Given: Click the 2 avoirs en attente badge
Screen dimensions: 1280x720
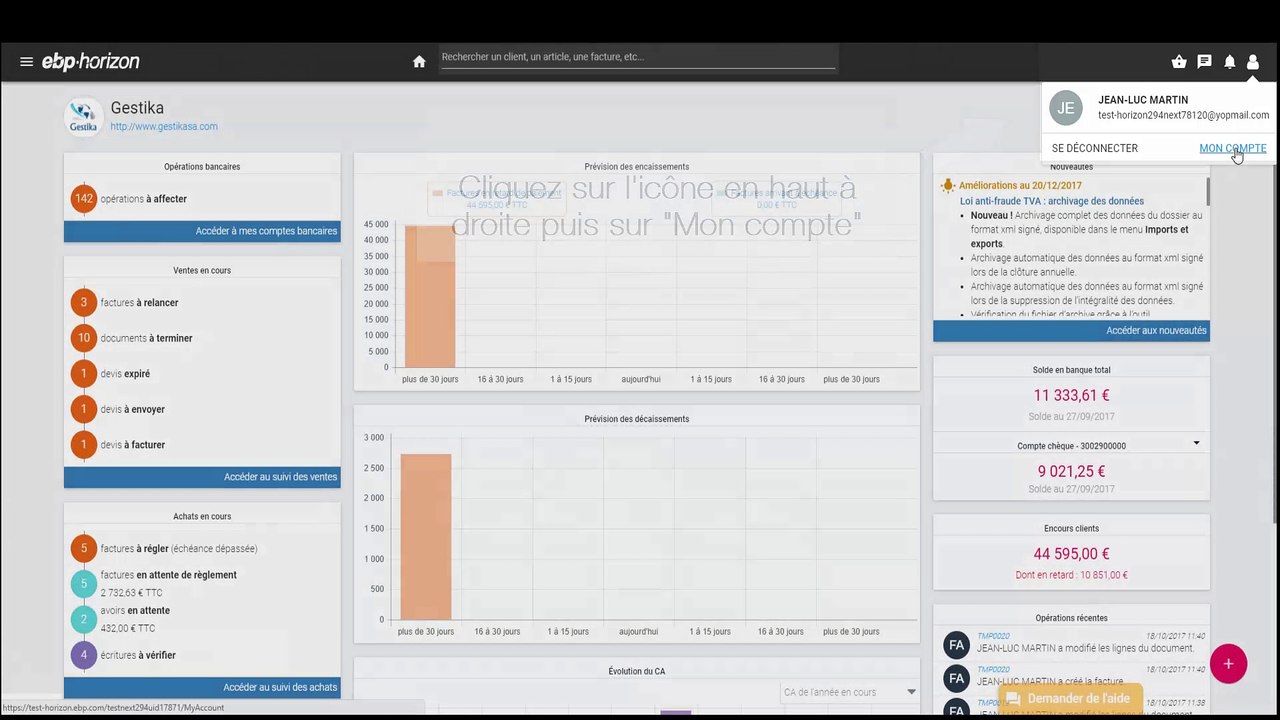Looking at the screenshot, I should 84,620.
